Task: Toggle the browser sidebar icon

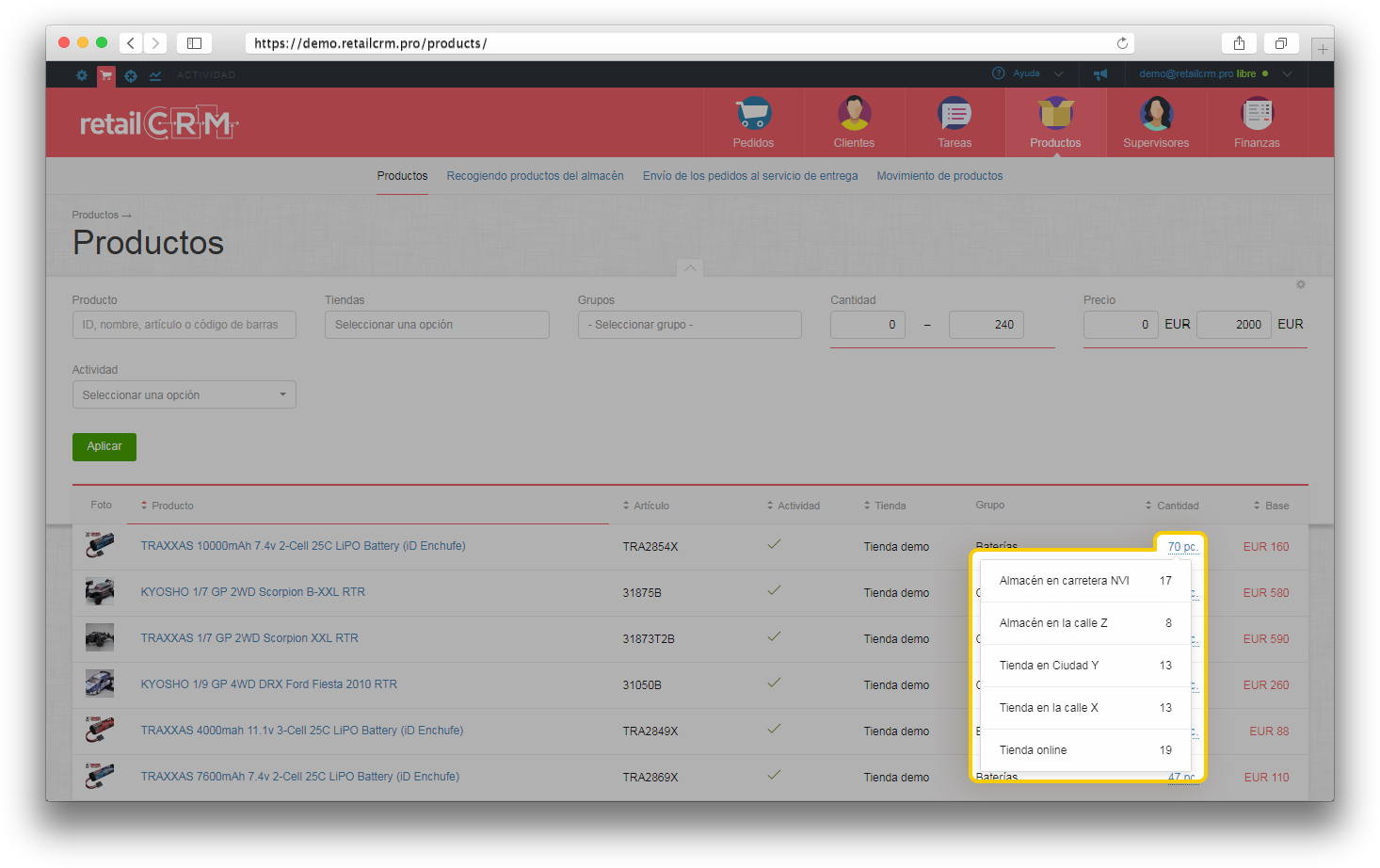Action: coord(194,43)
